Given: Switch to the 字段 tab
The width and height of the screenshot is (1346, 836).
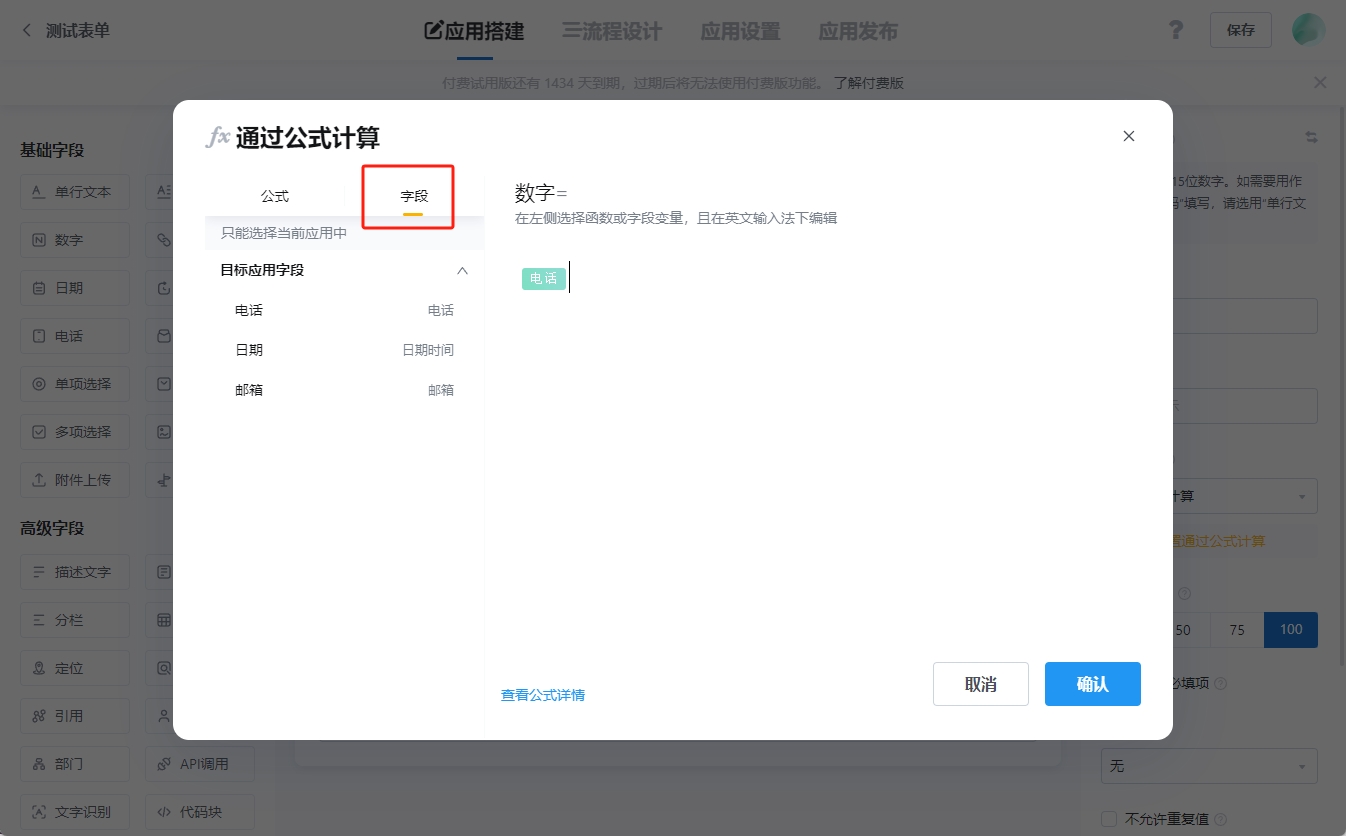Looking at the screenshot, I should (413, 196).
